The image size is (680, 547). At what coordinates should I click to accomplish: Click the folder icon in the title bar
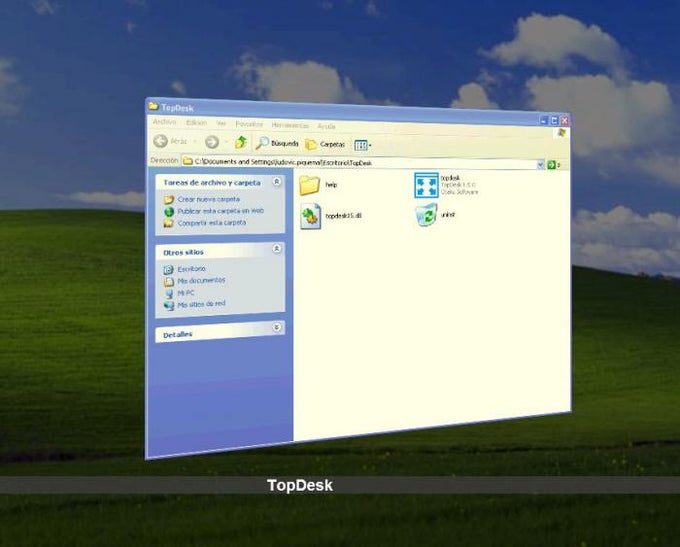click(x=153, y=105)
